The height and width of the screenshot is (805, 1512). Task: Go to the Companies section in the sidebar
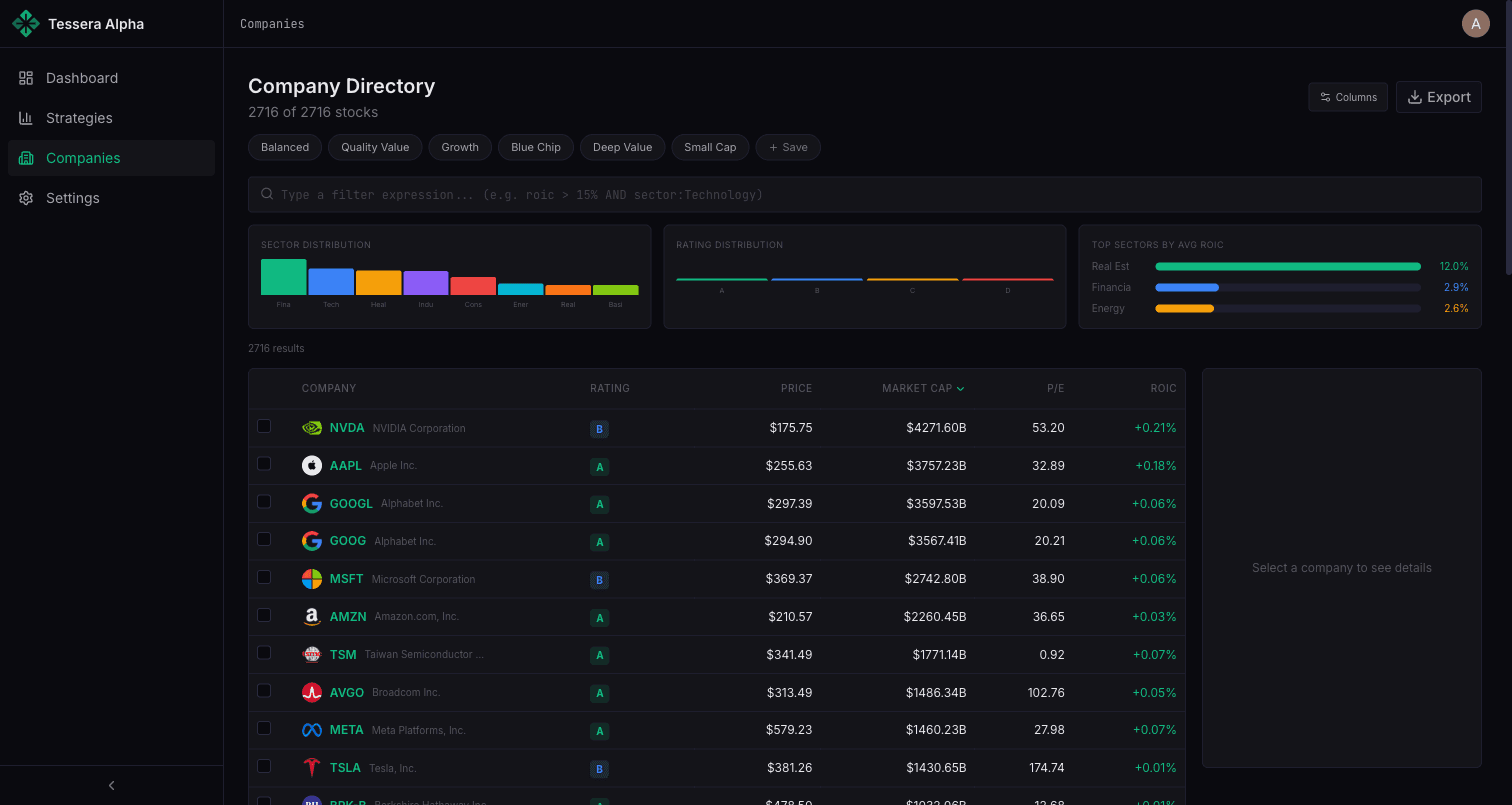pos(84,157)
